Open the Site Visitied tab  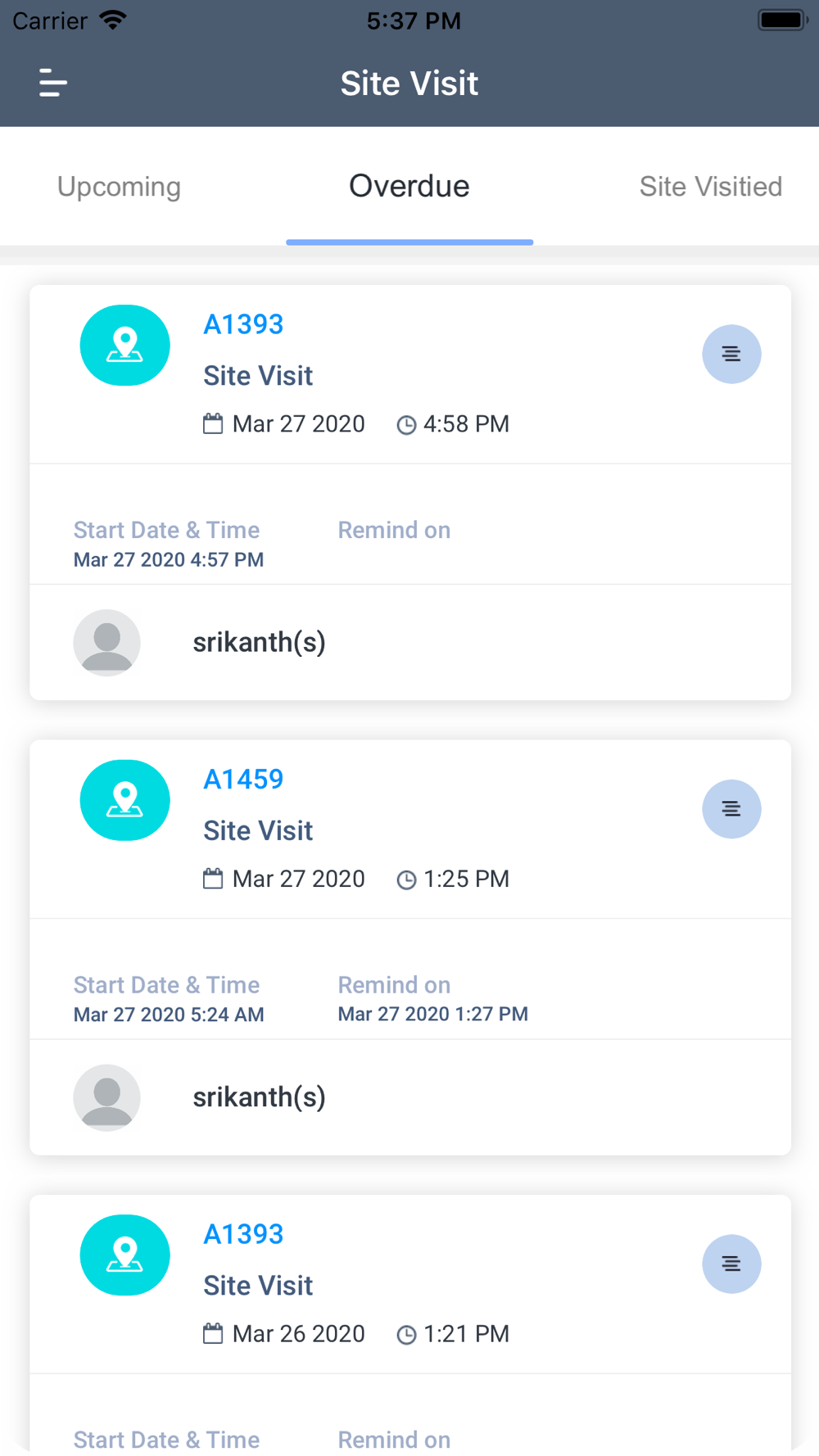click(x=710, y=187)
